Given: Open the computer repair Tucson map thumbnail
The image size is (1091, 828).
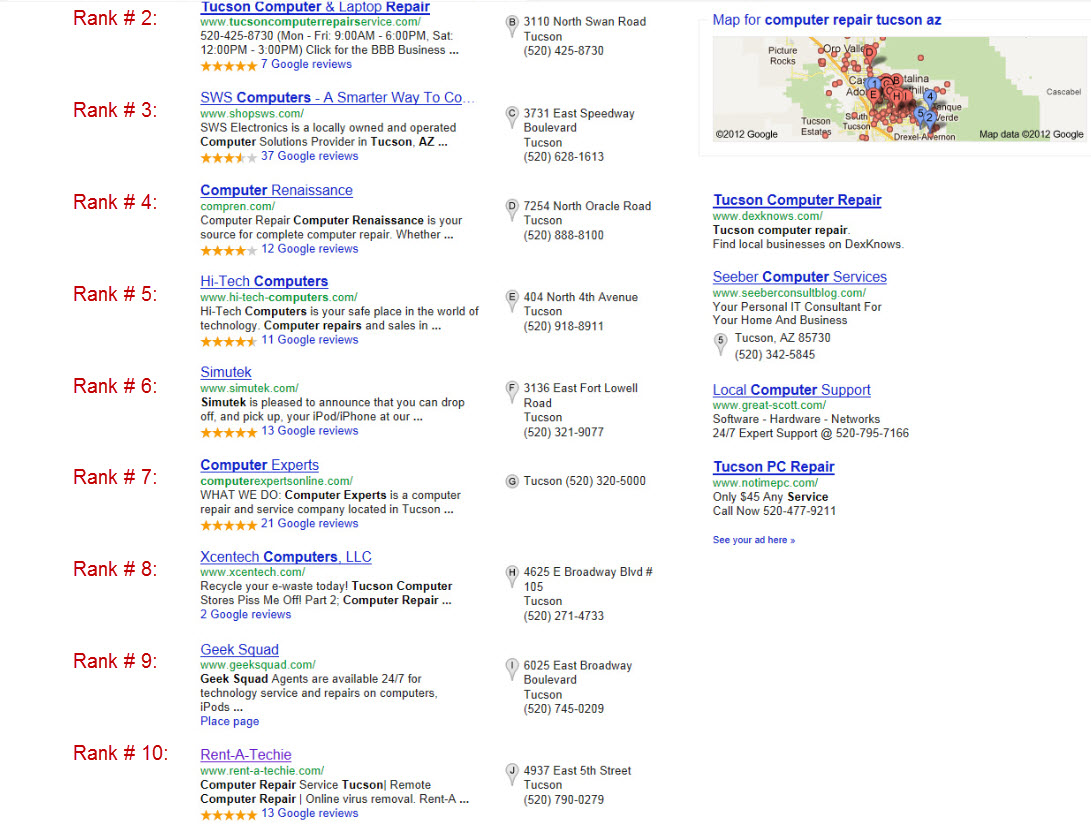Looking at the screenshot, I should 898,89.
